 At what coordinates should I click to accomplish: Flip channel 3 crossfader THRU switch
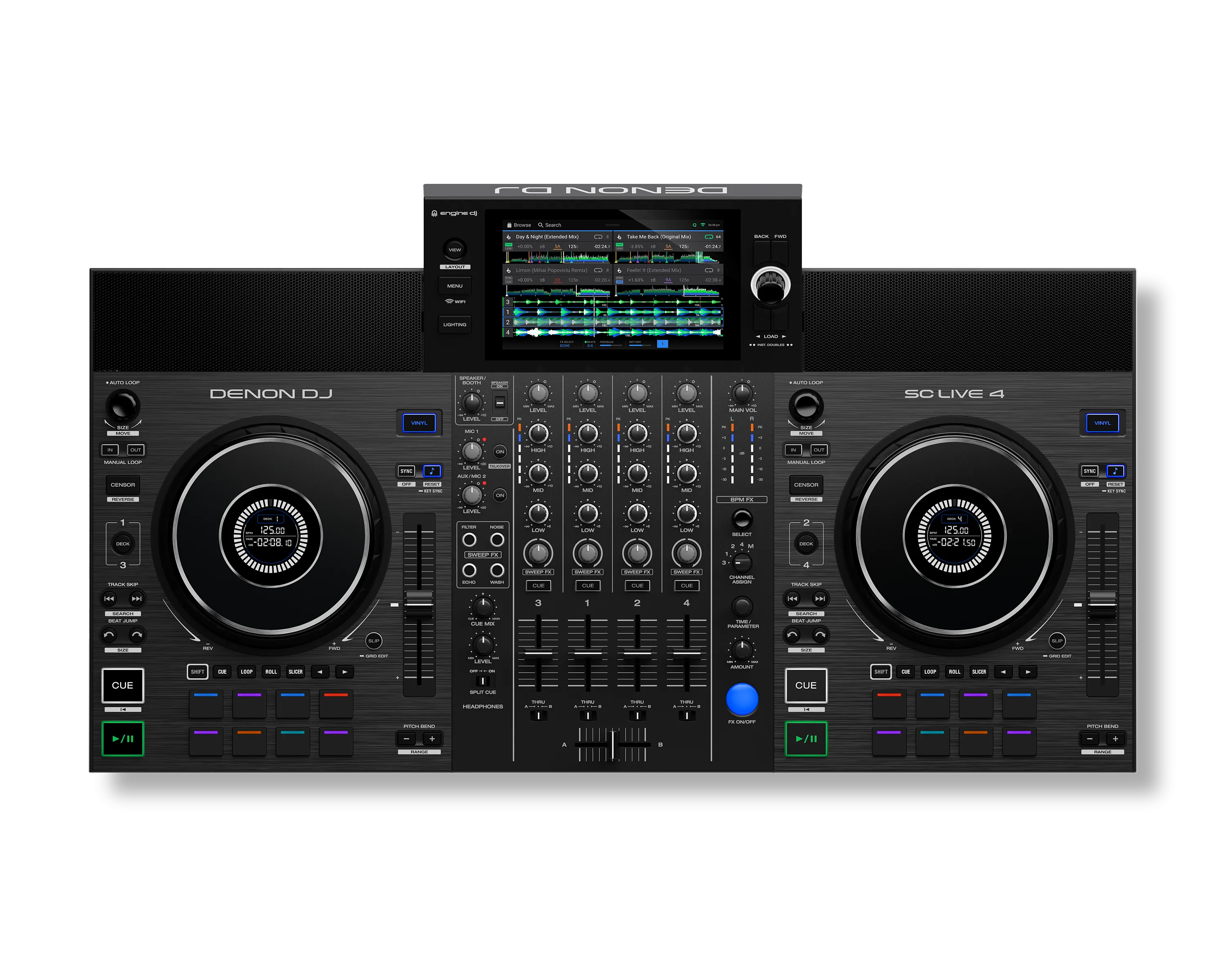(x=538, y=716)
